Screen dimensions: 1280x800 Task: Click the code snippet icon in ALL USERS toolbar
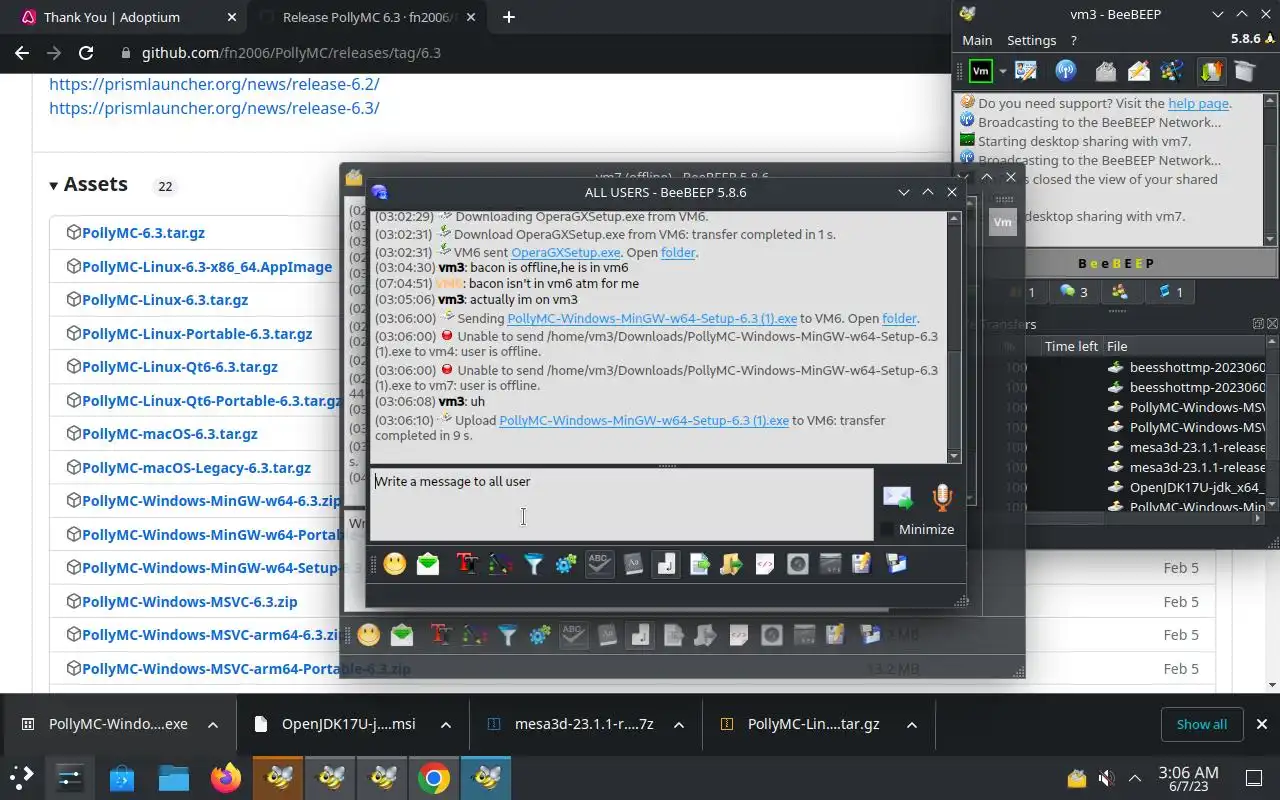coord(764,564)
